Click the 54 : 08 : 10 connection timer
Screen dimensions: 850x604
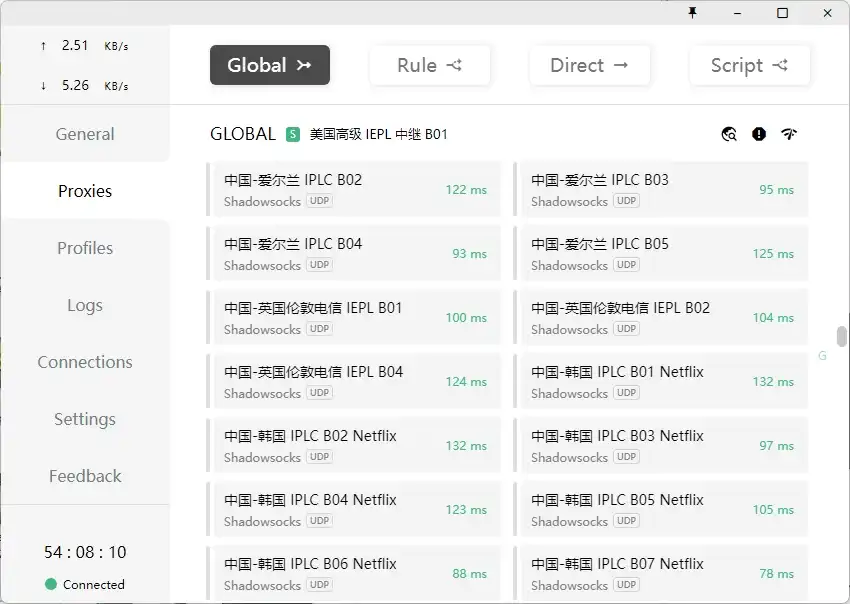(85, 552)
